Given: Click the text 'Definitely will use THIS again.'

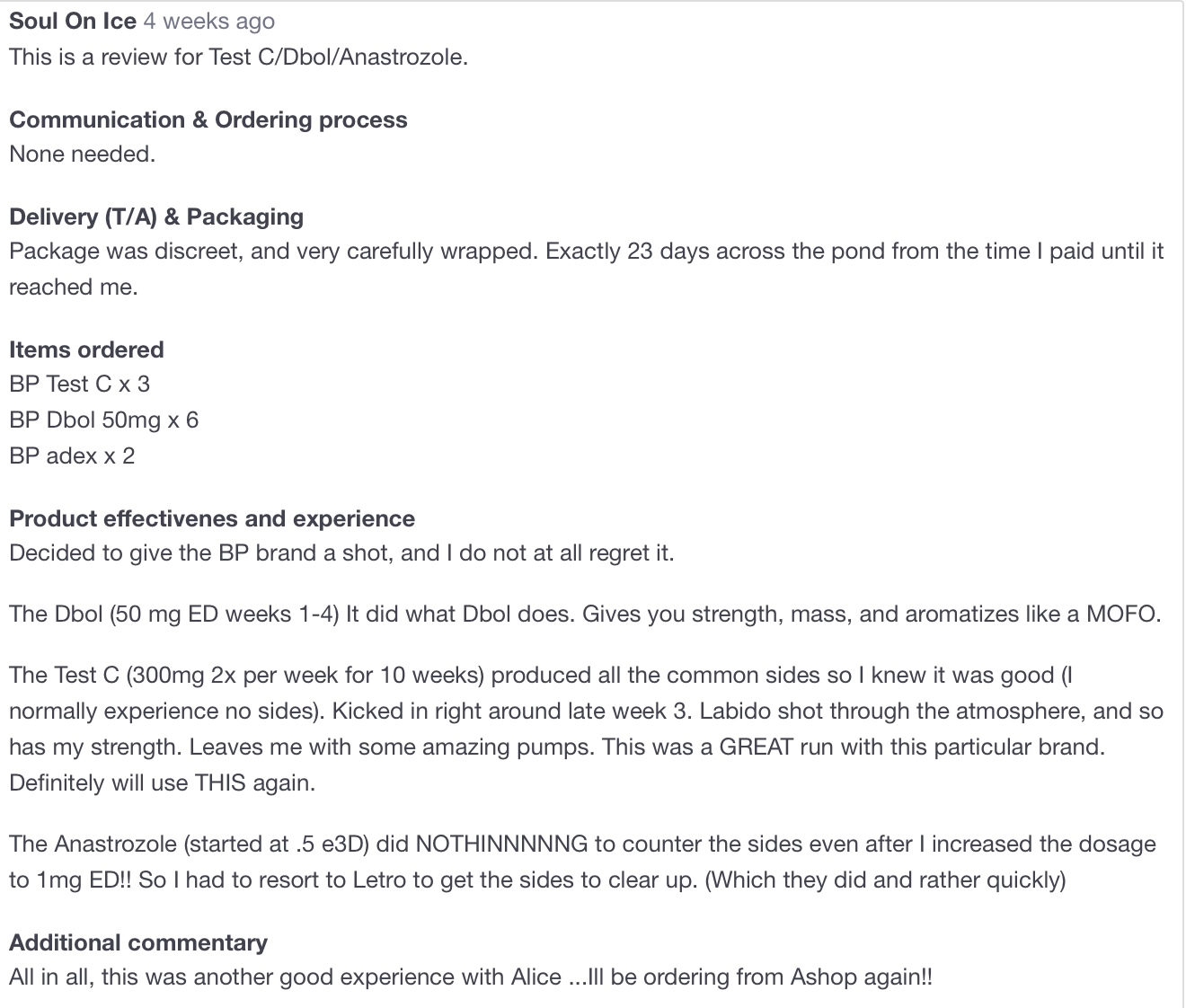Looking at the screenshot, I should point(162,783).
